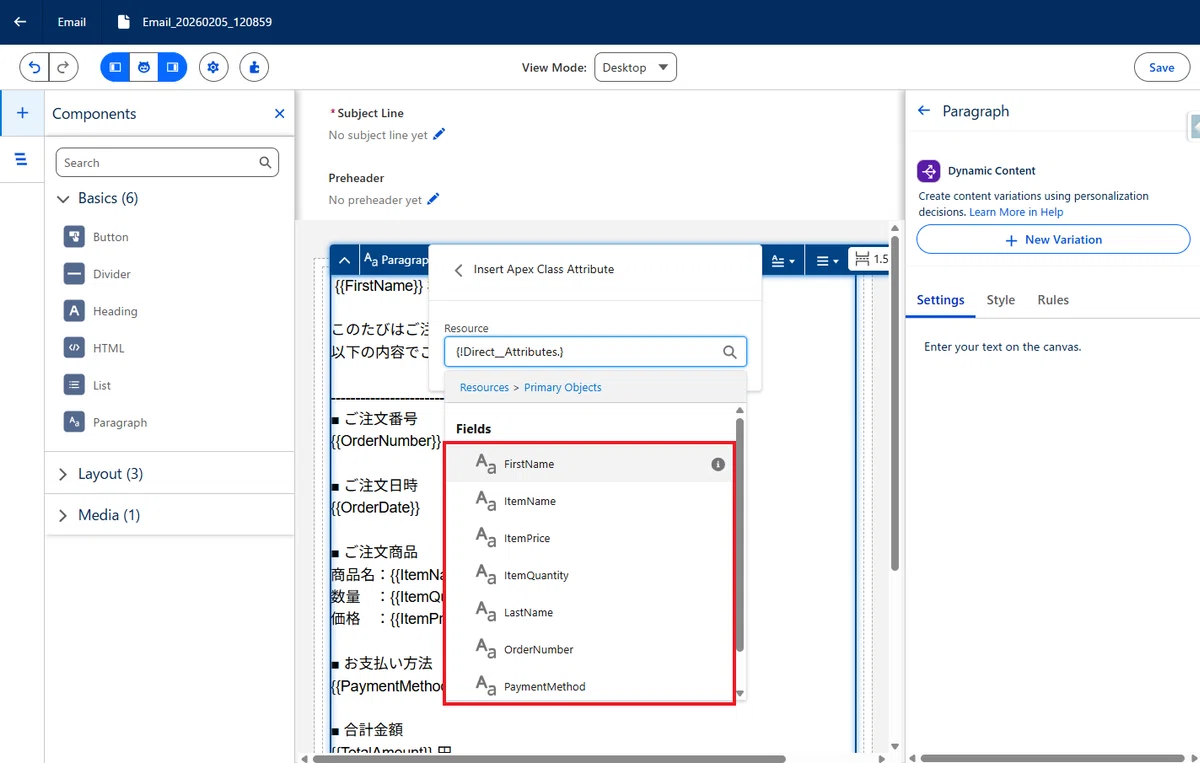Choose the ItemPrice field

coord(590,538)
